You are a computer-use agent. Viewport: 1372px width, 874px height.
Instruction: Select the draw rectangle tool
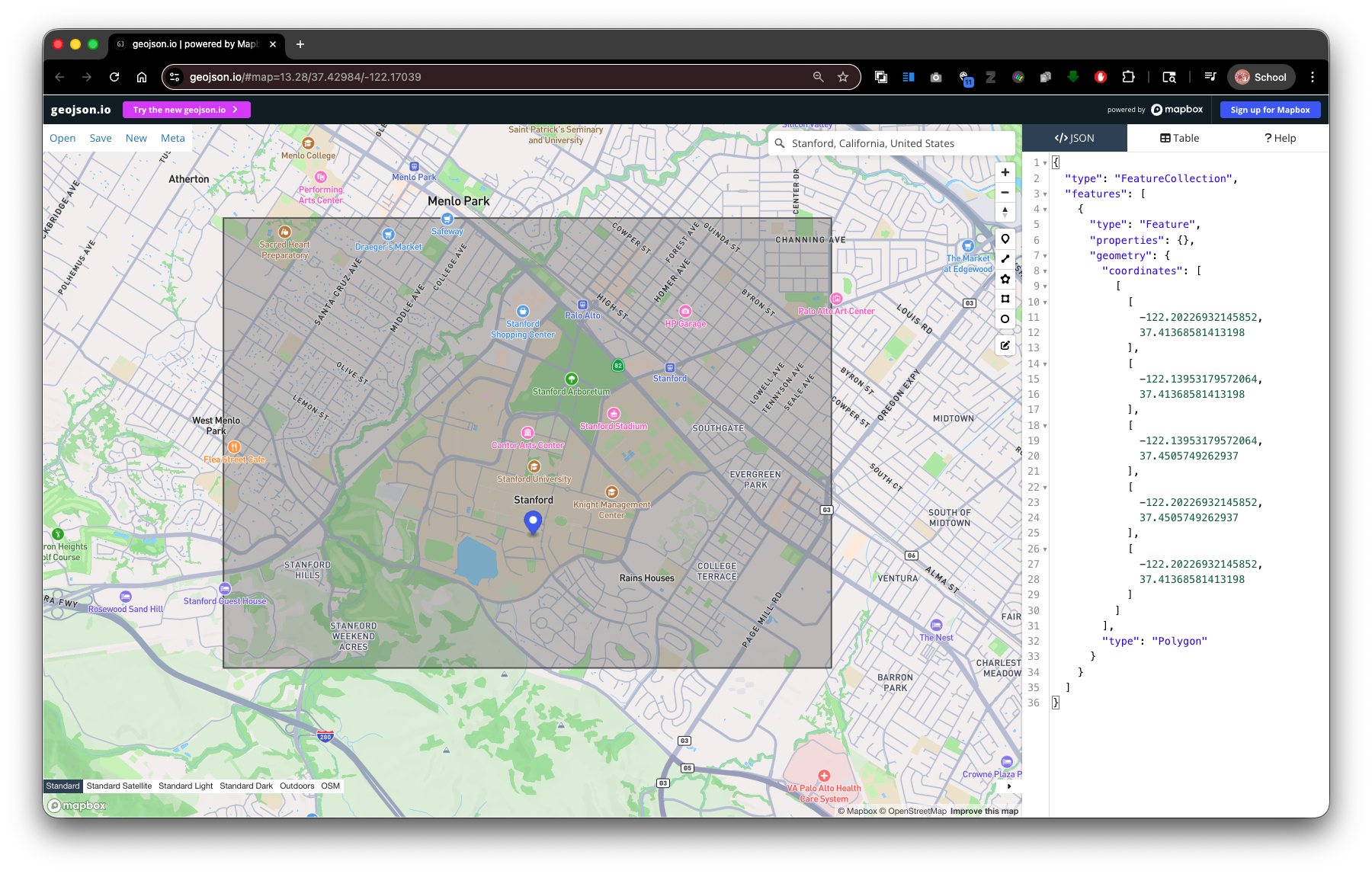tap(1005, 299)
